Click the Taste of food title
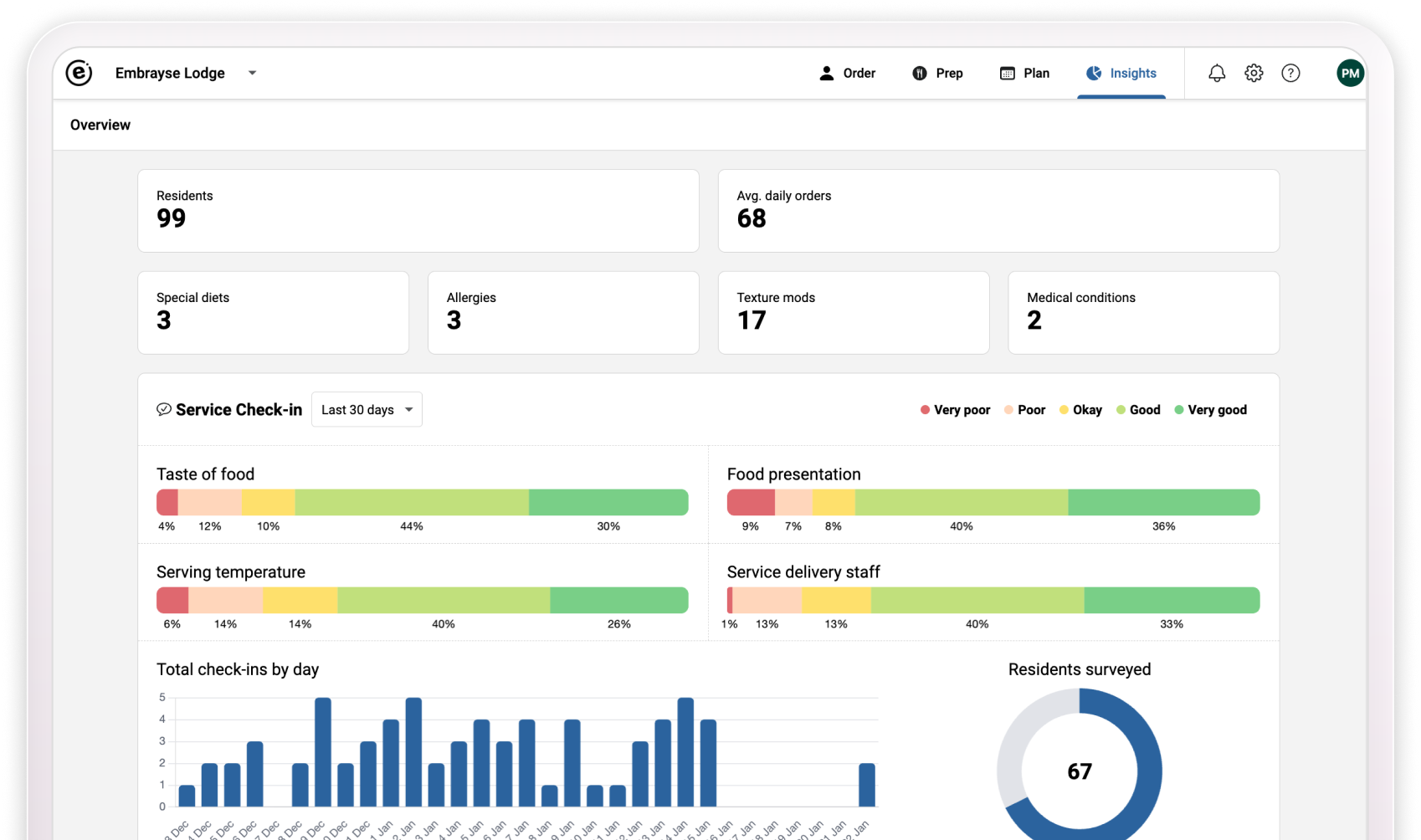Viewport: 1421px width, 840px height. 205,474
